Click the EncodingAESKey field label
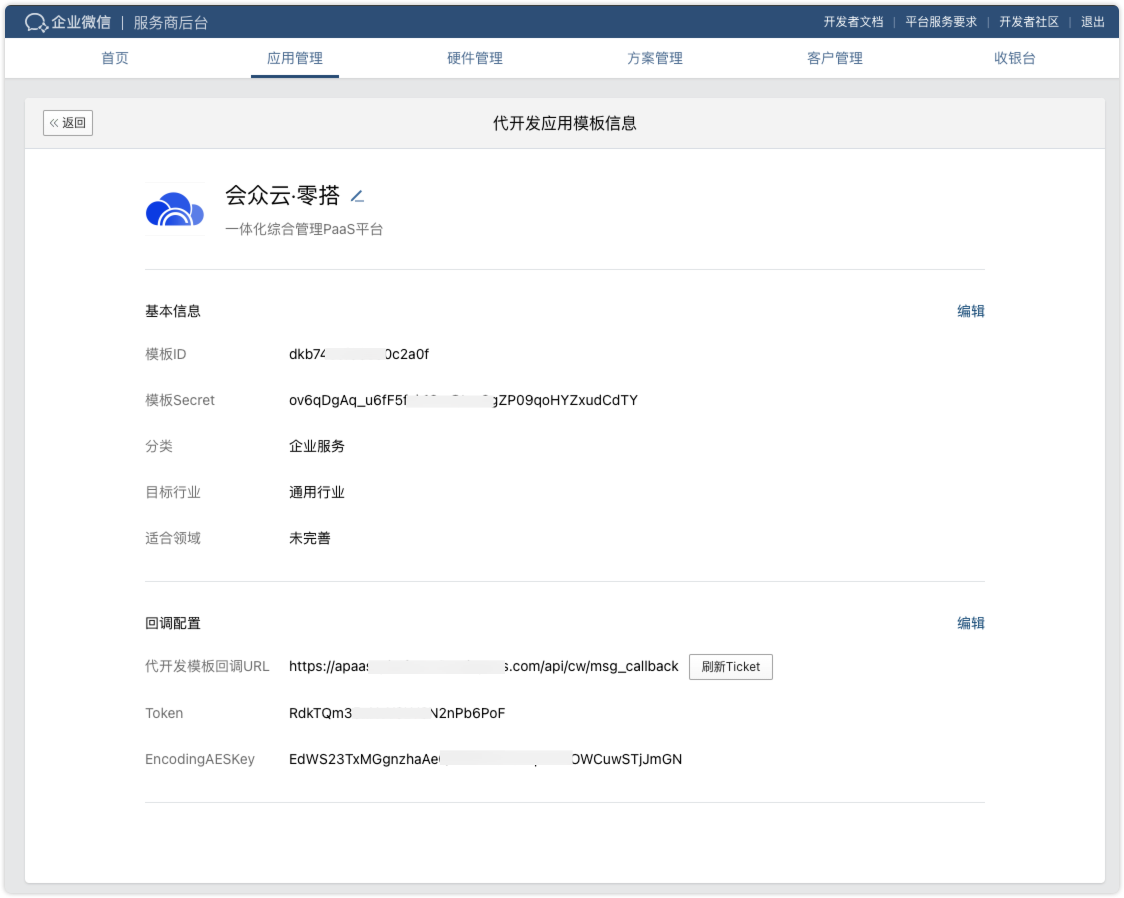 (x=200, y=759)
